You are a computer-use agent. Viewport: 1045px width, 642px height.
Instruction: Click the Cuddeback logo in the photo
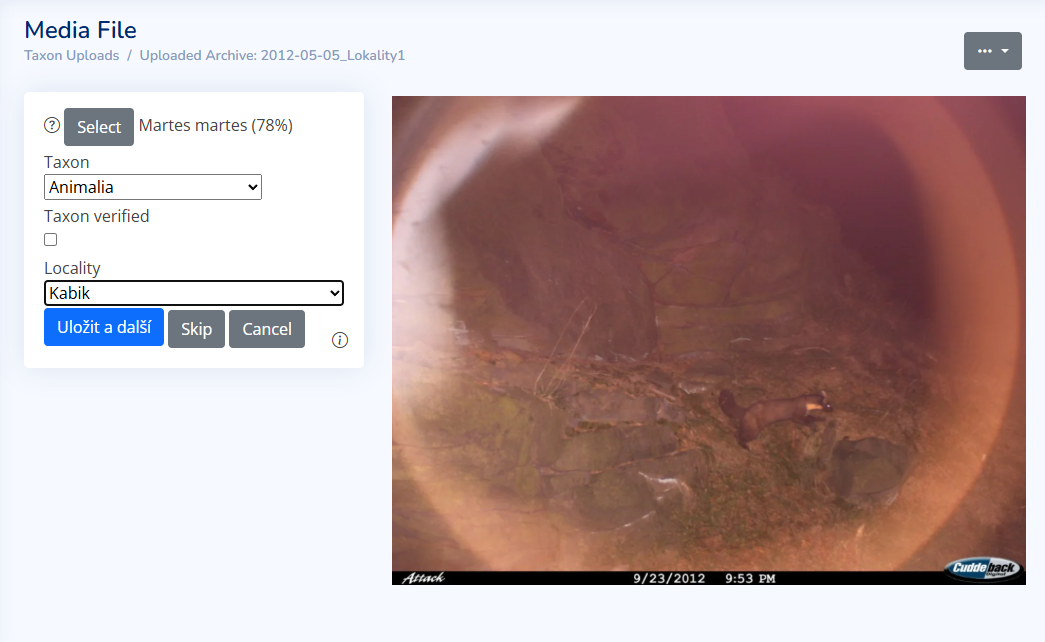pos(983,570)
